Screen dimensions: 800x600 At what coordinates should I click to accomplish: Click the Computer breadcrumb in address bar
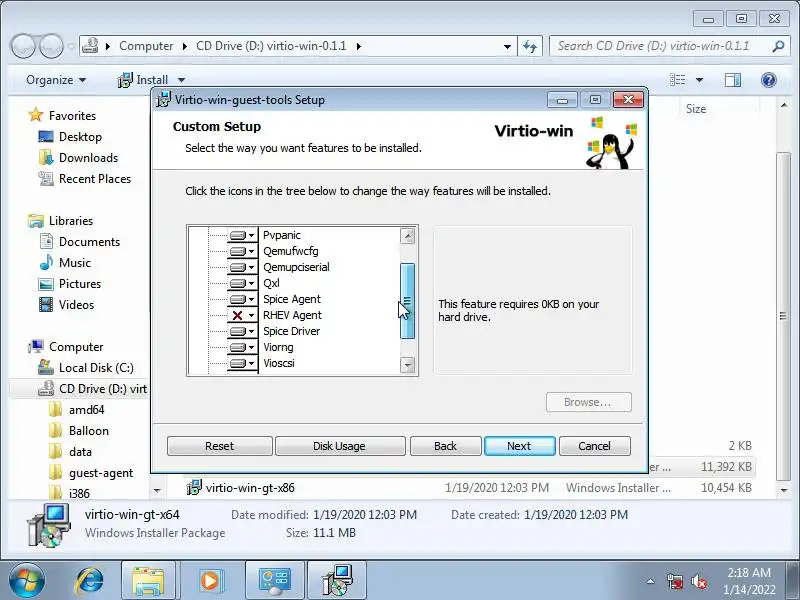[146, 46]
